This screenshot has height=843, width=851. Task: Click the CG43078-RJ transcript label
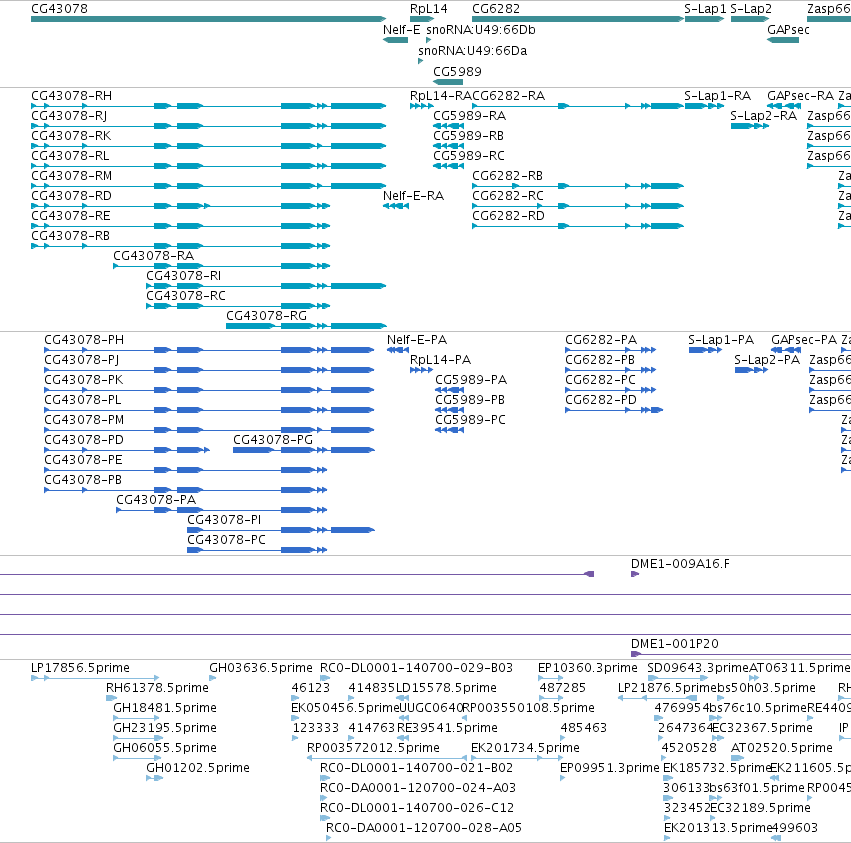69,116
